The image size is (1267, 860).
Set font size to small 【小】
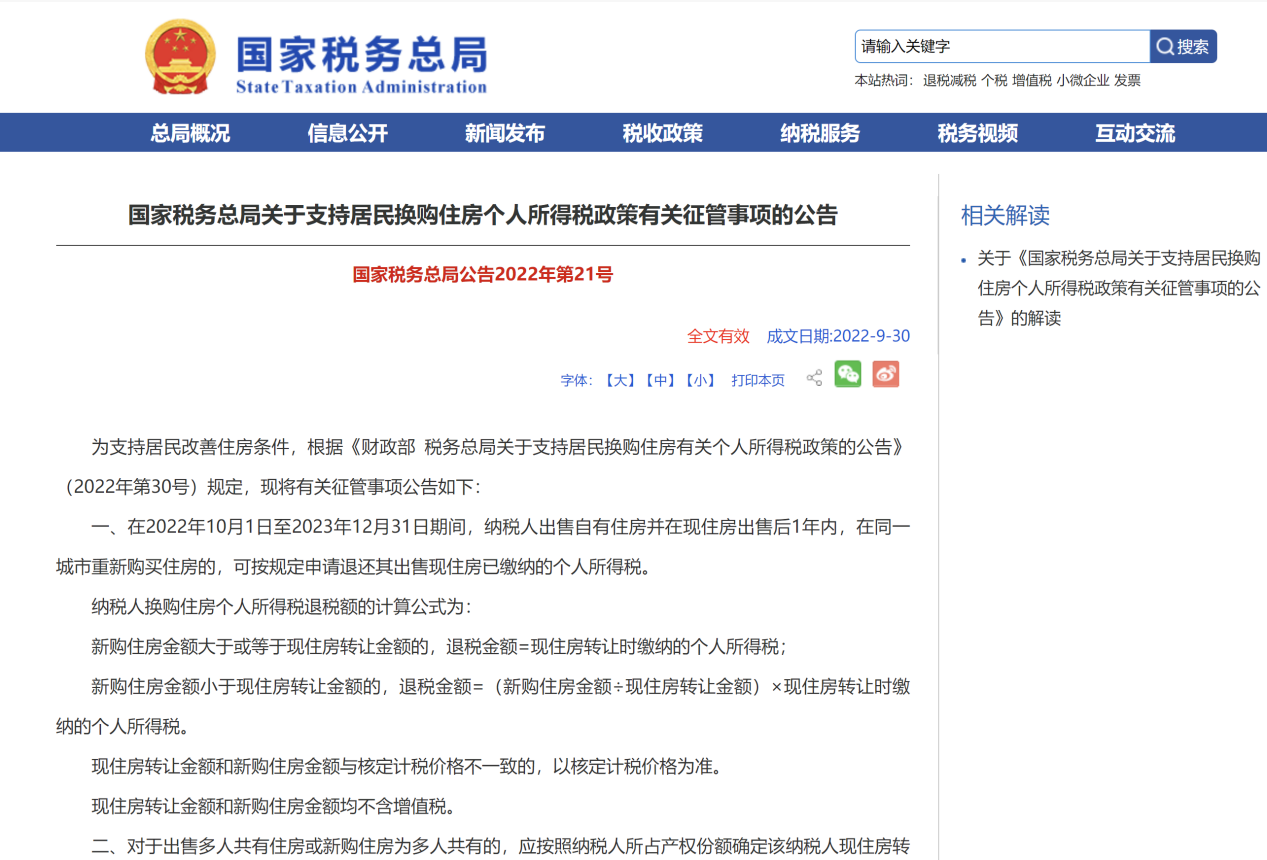pos(699,381)
